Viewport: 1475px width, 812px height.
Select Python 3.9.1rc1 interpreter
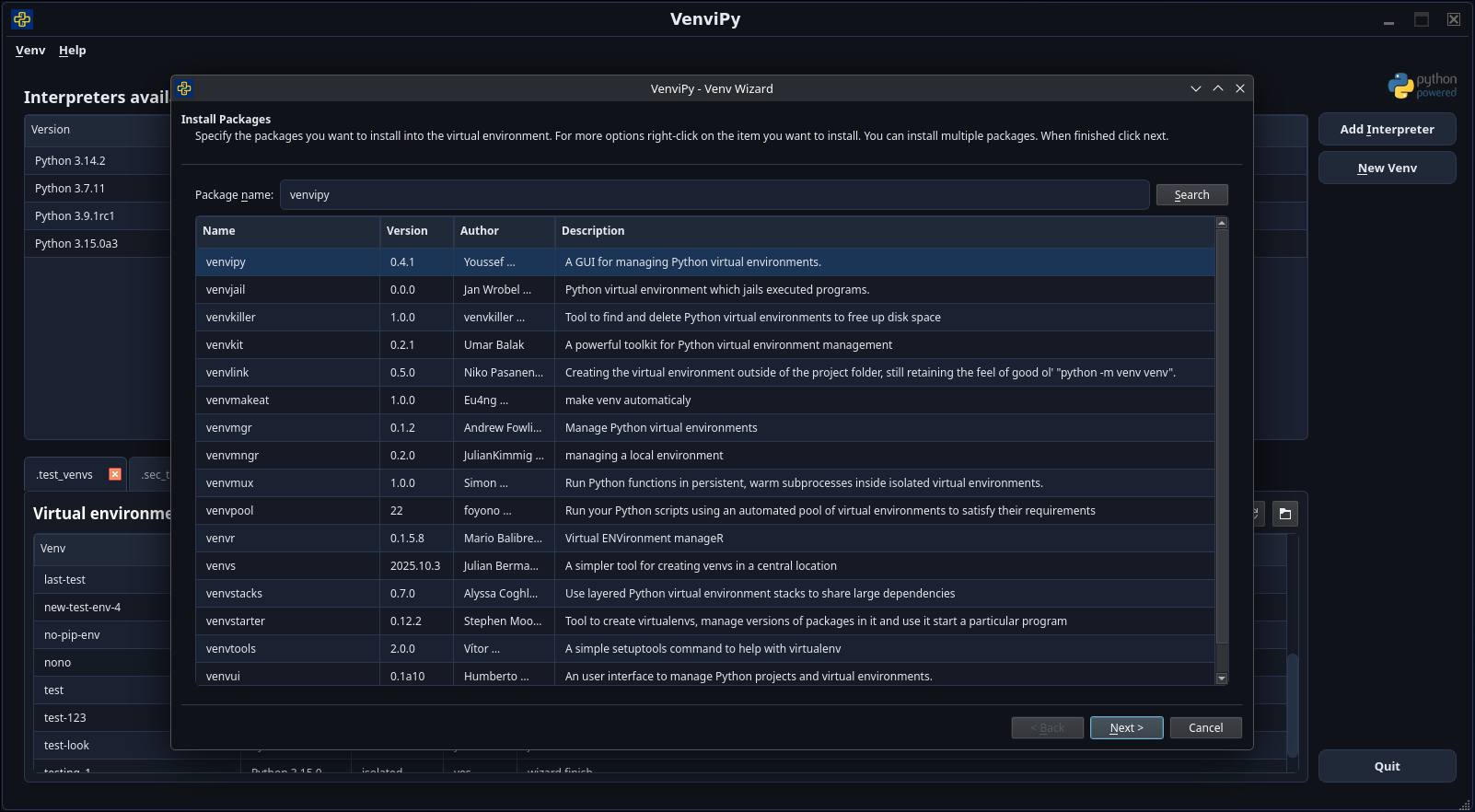click(x=98, y=216)
